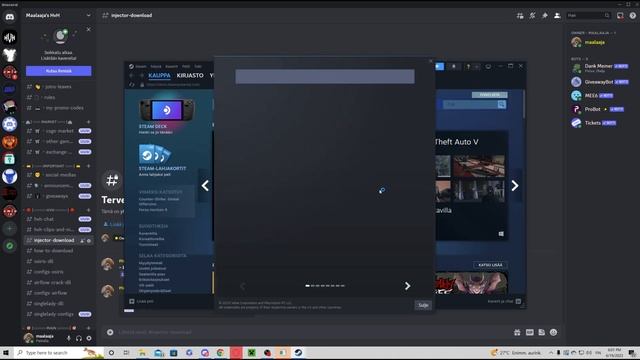Image resolution: width=640 pixels, height=360 pixels.
Task: Open Explore Discoverable Servers compass
Action: tap(9, 246)
